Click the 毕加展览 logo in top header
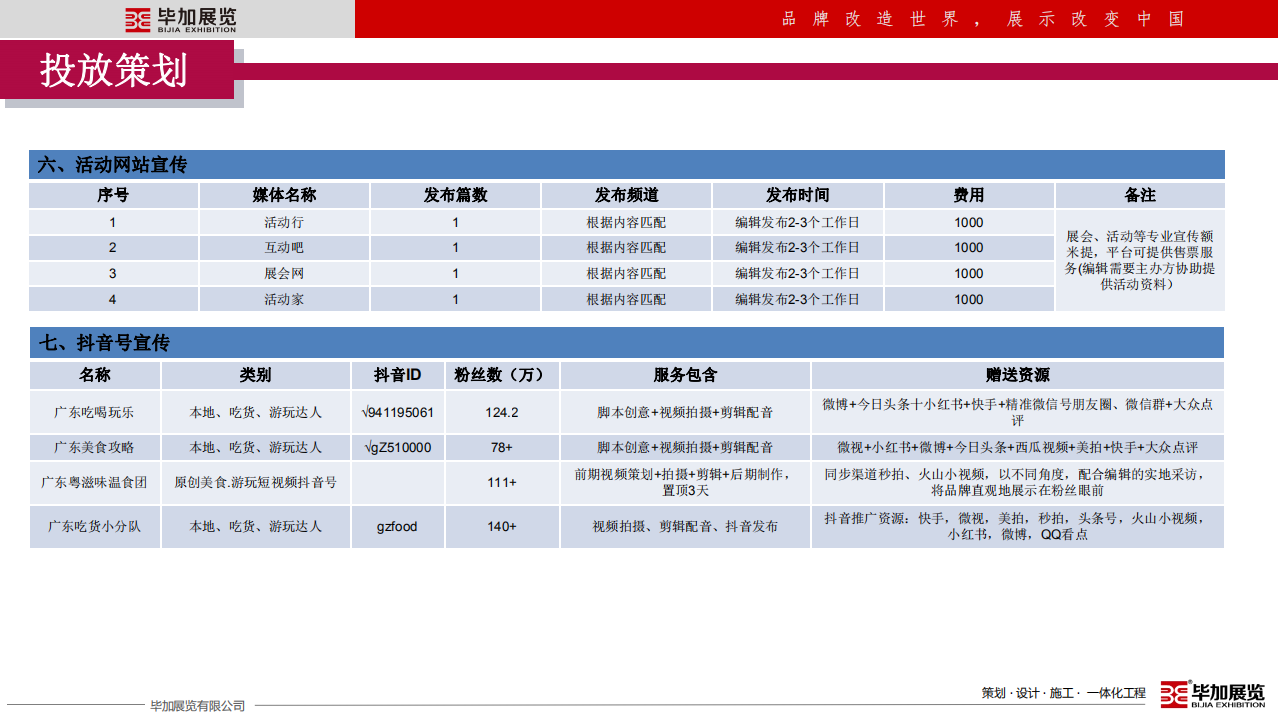This screenshot has height=719, width=1278. click(180, 19)
